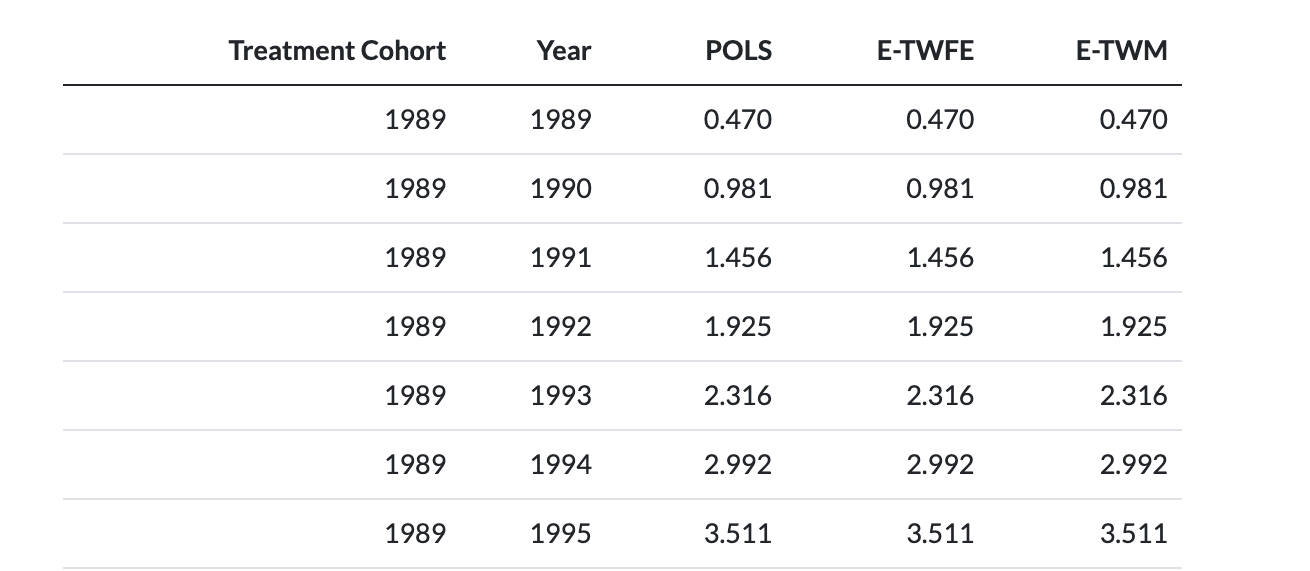Select the Year cell showing 1993

coord(561,396)
